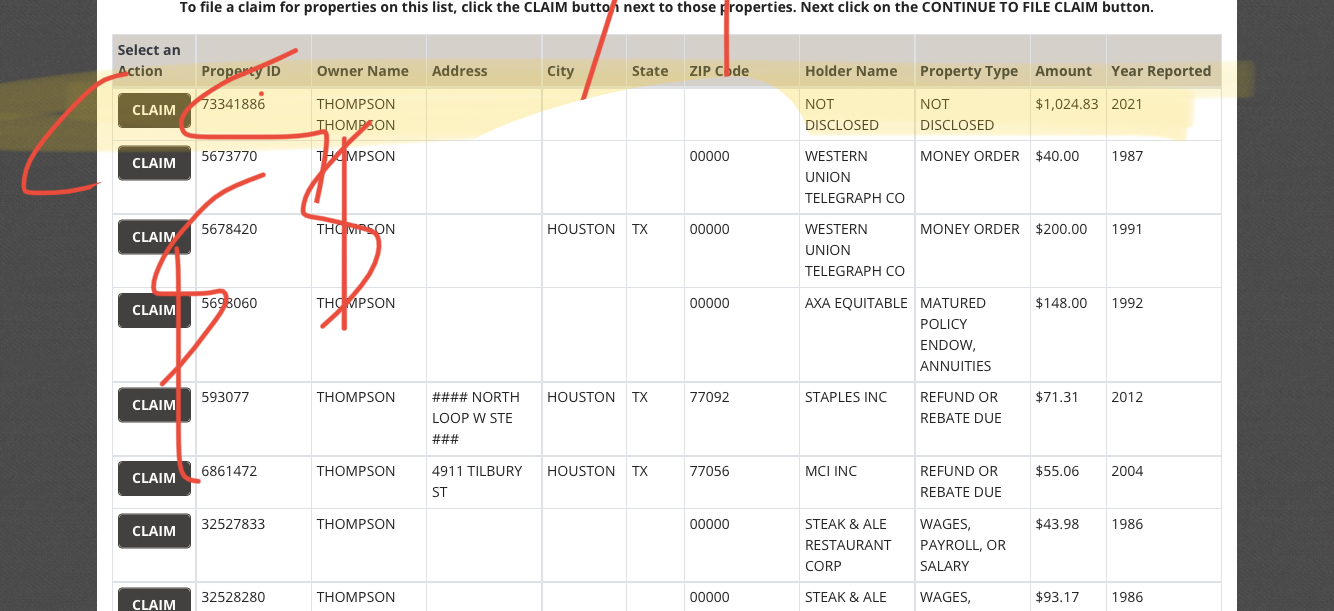Click the $55.06 amount
This screenshot has height=611, width=1334.
coord(1057,471)
